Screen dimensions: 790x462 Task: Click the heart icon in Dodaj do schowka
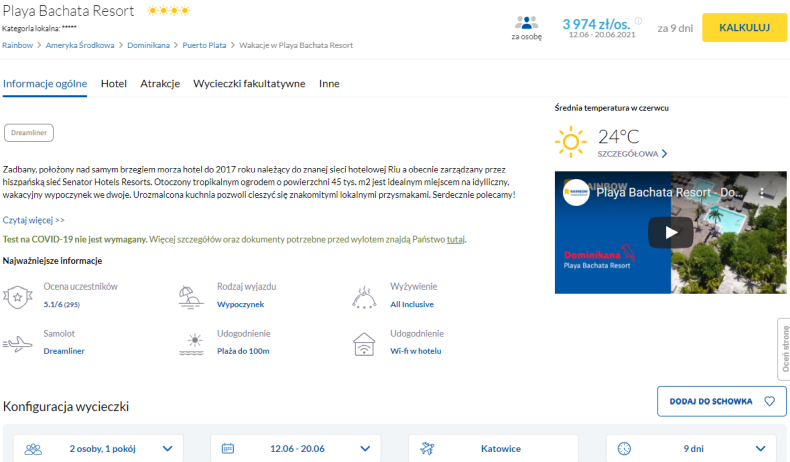tap(769, 401)
